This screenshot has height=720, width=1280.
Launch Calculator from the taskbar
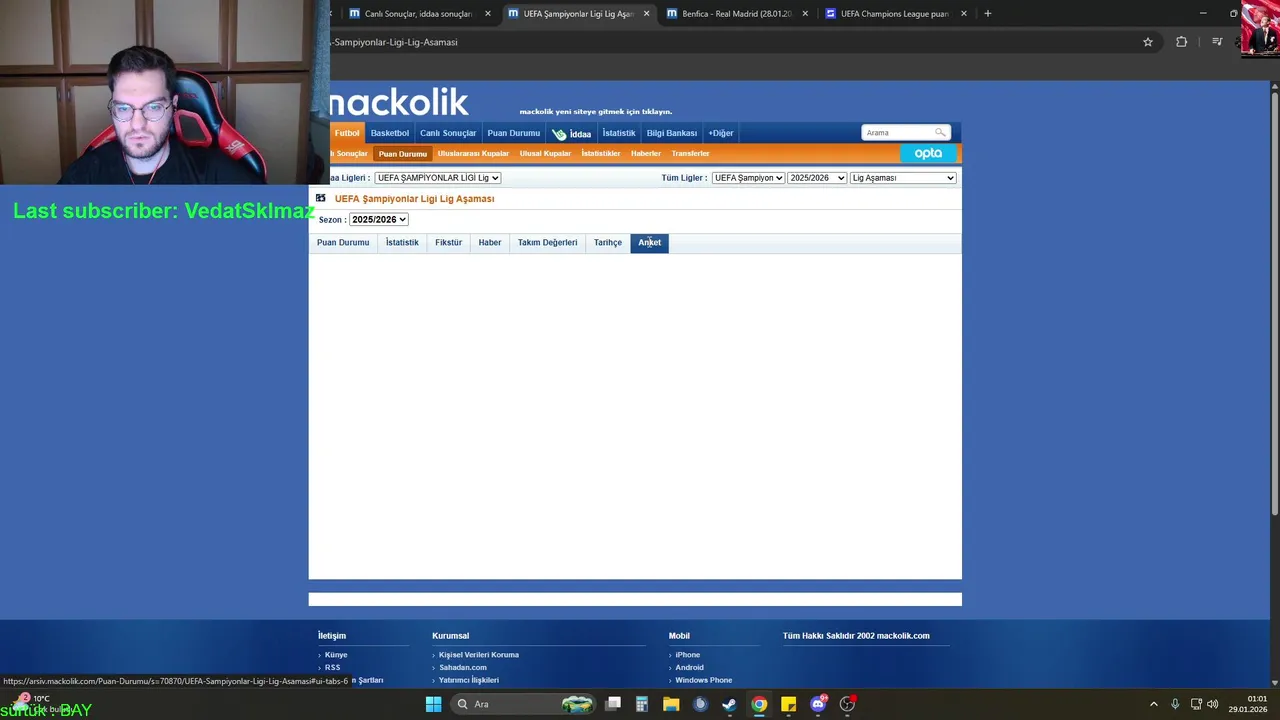coord(642,704)
